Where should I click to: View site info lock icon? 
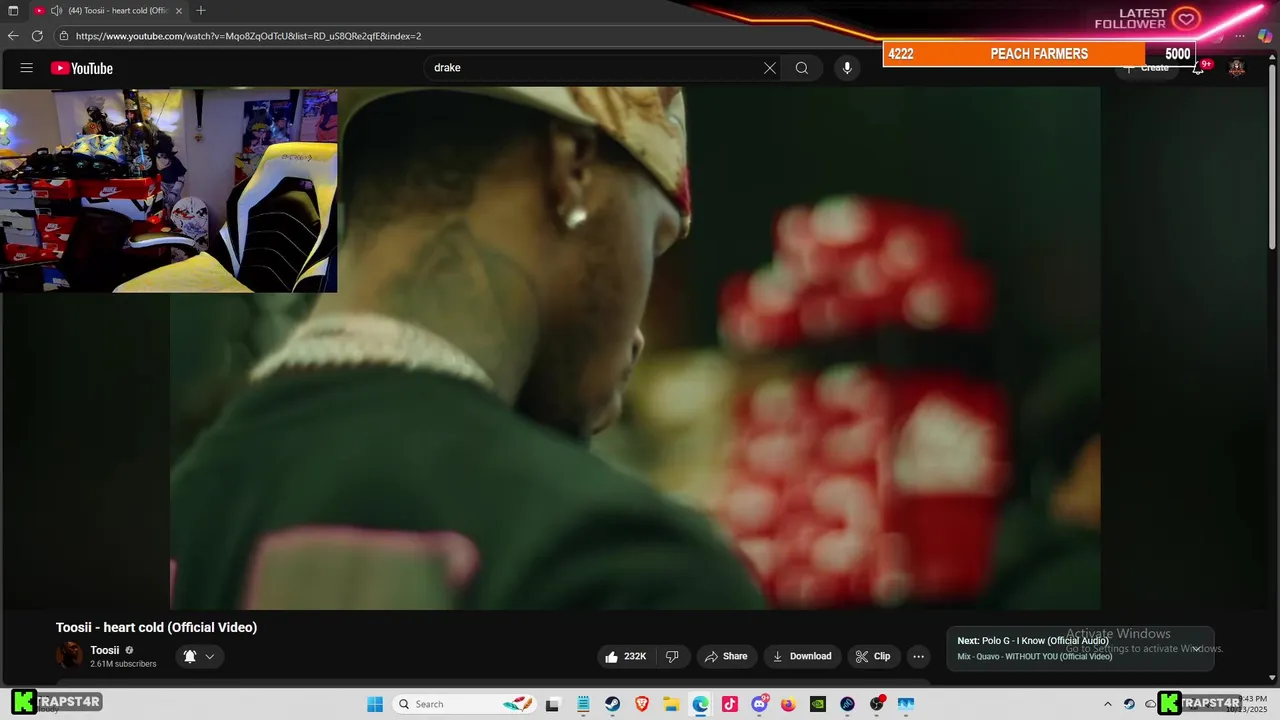64,36
